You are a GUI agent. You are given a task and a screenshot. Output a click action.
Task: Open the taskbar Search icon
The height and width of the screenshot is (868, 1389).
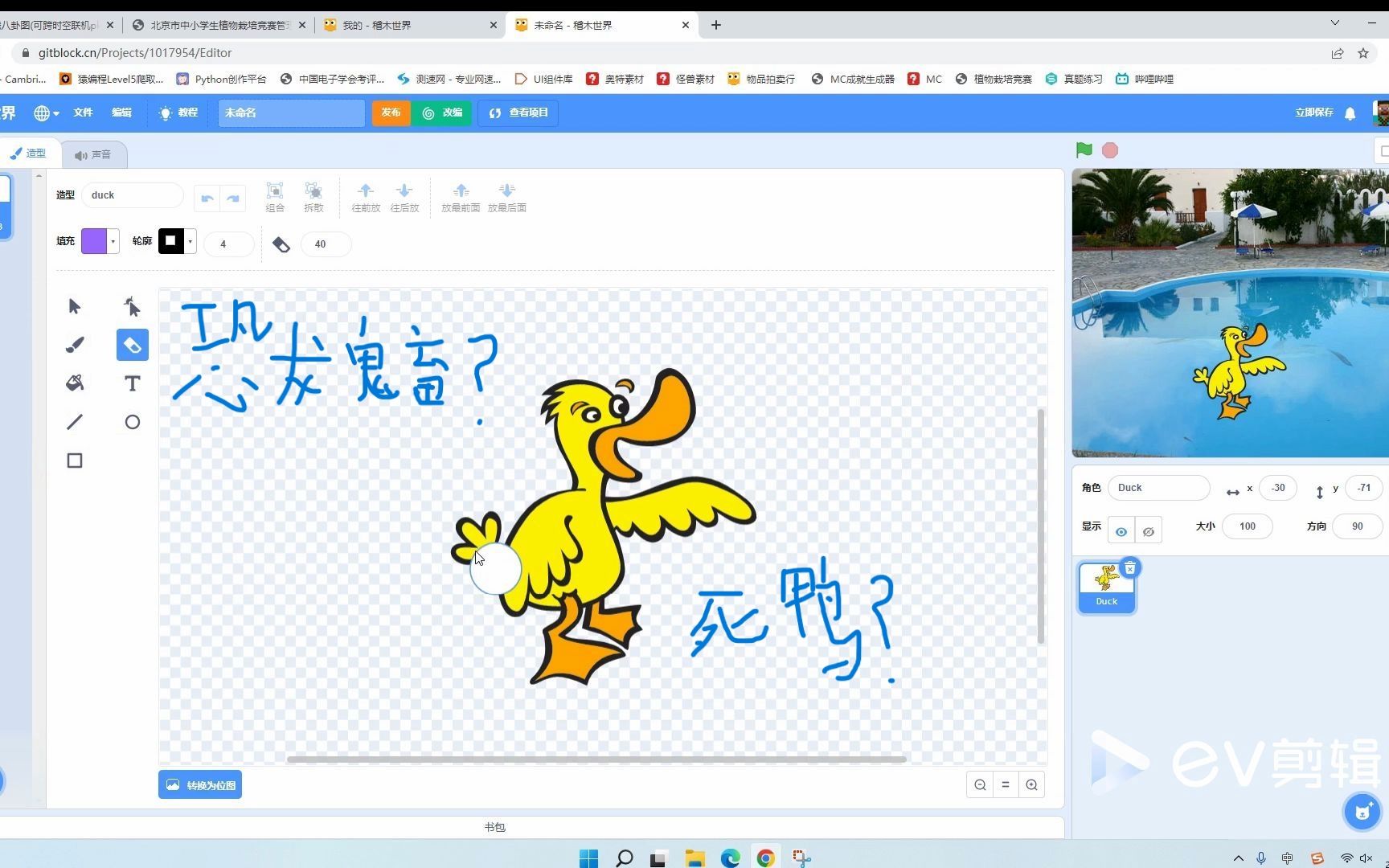tap(624, 858)
